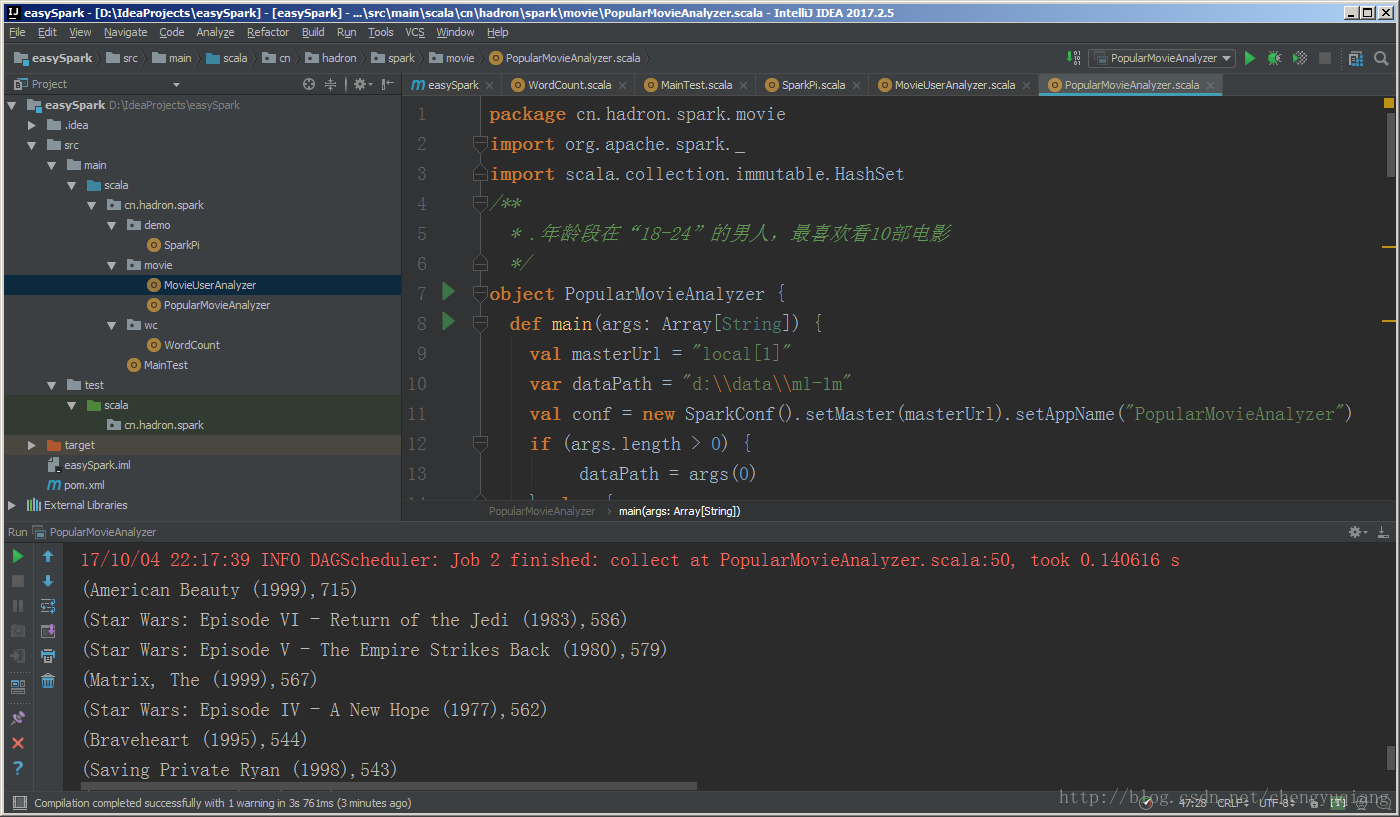Open Project Structure from the main toolbar
Viewport: 1400px width, 817px height.
(x=1356, y=58)
